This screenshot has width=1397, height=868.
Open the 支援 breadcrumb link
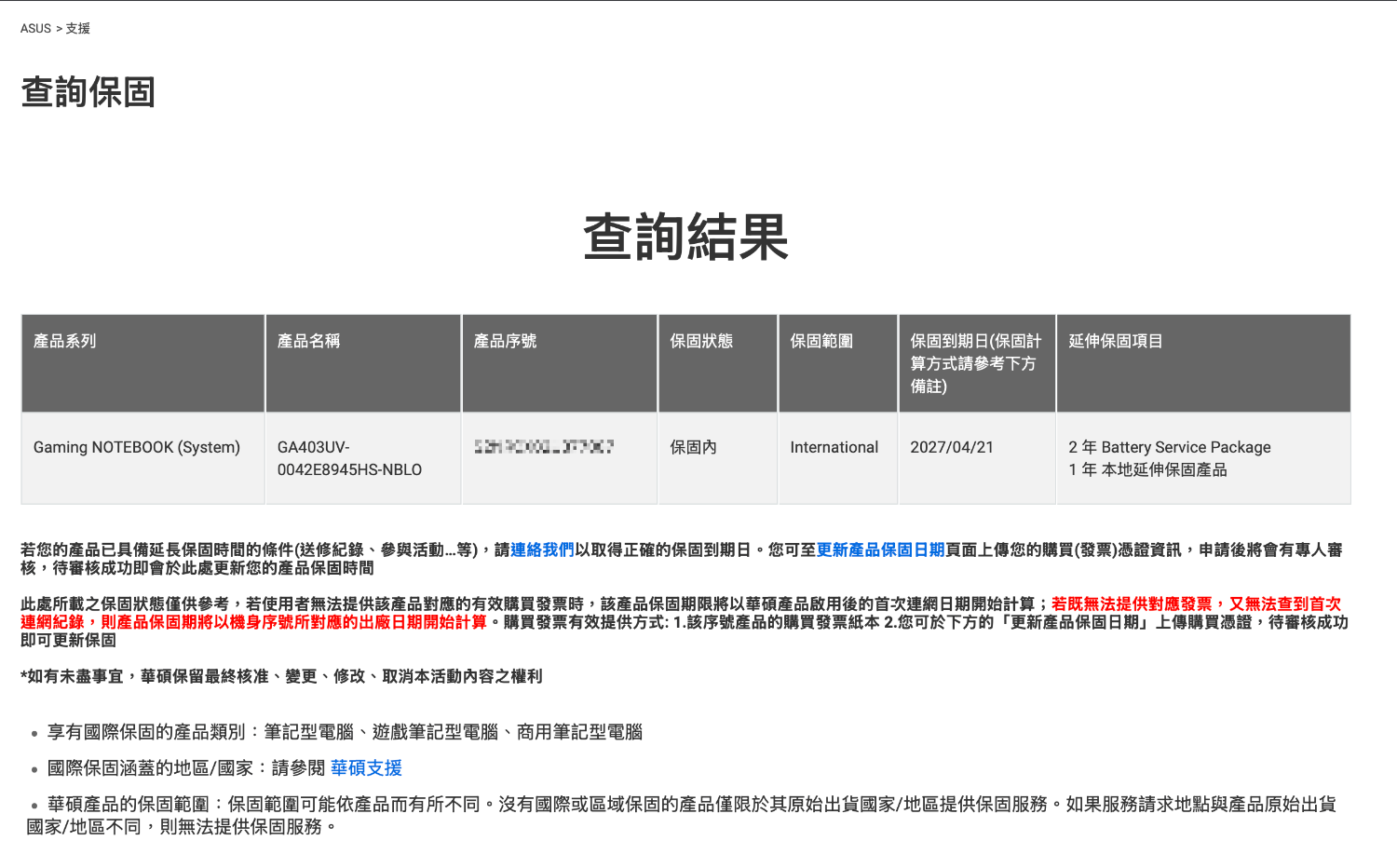78,29
